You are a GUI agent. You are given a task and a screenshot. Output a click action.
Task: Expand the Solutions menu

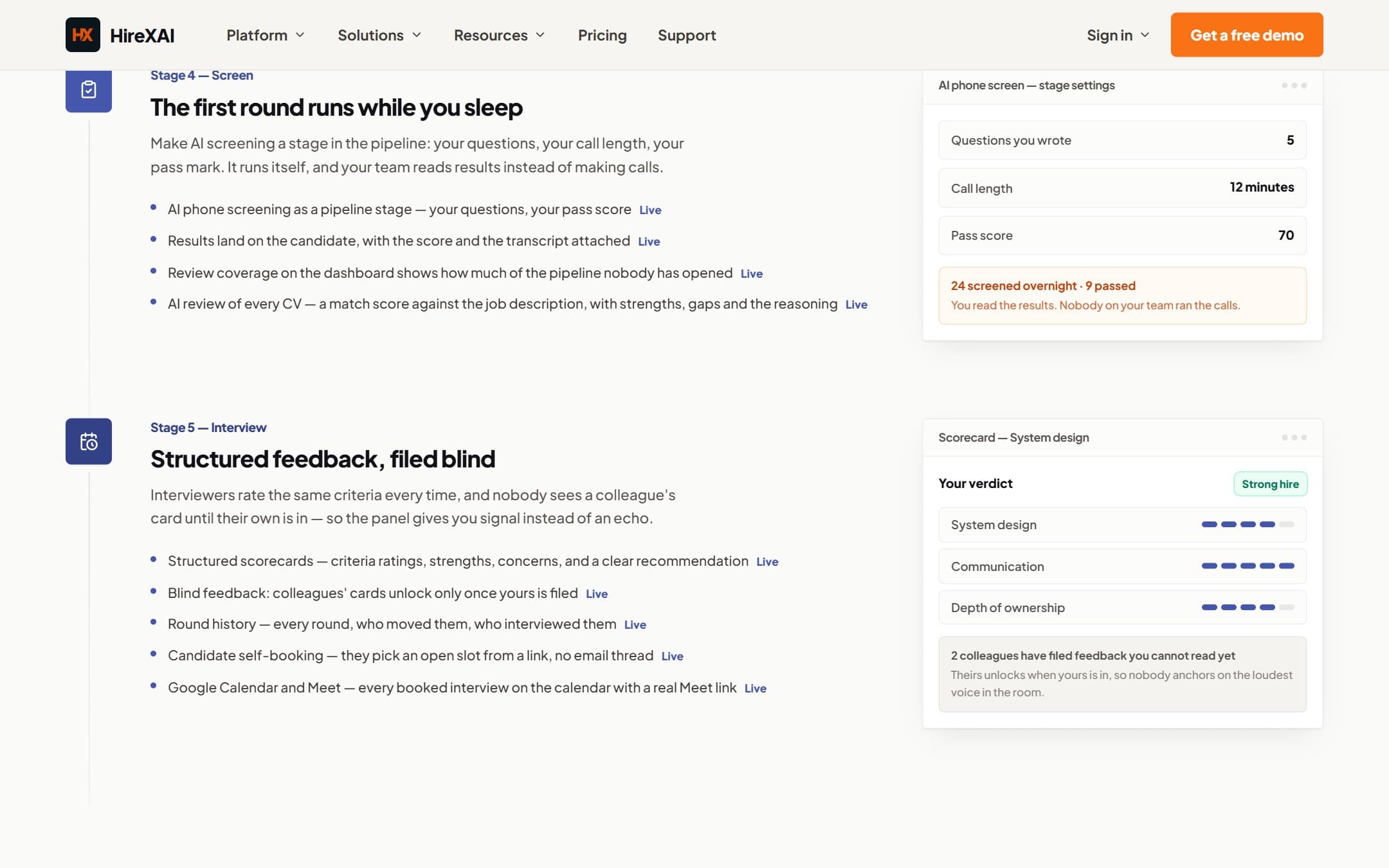pos(379,35)
